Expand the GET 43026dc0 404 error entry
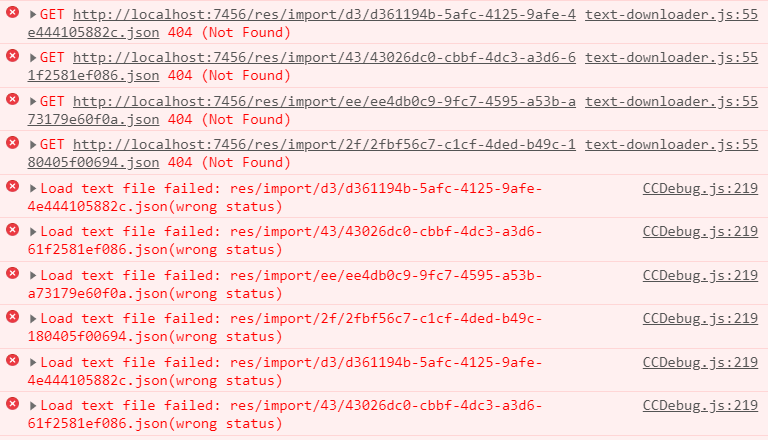The image size is (768, 440). coord(33,58)
